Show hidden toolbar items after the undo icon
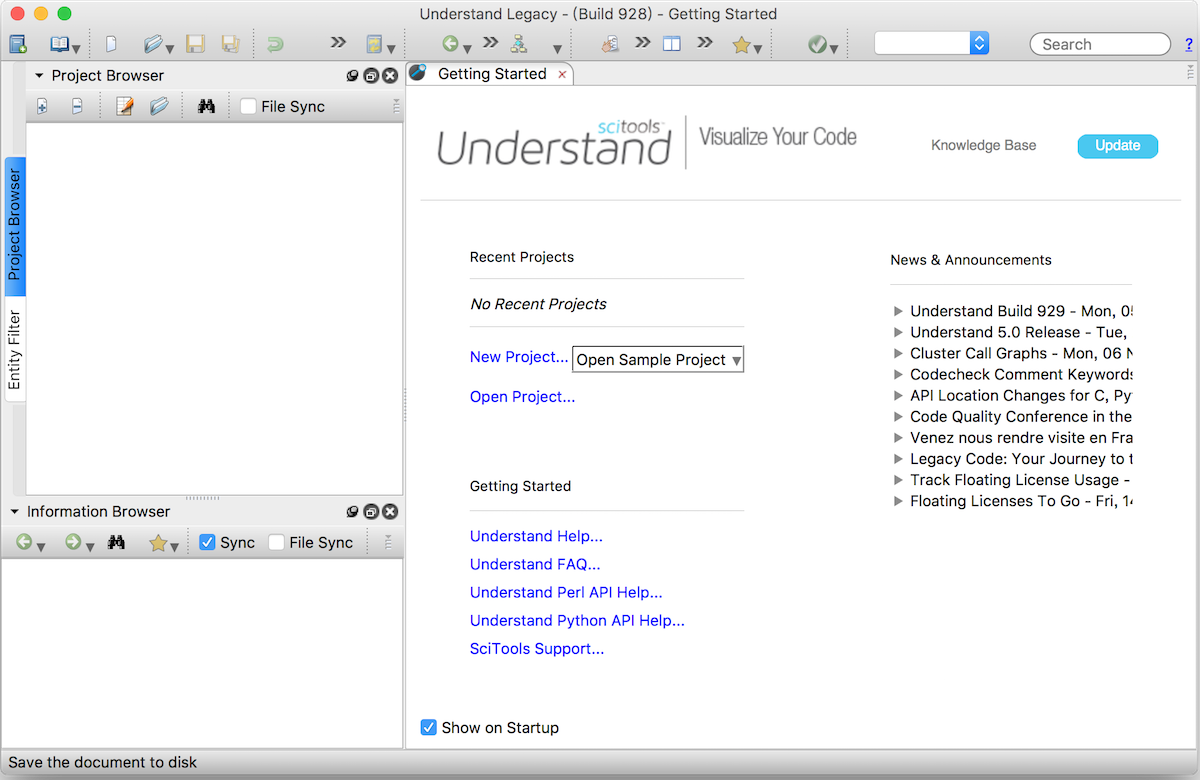 (x=338, y=42)
